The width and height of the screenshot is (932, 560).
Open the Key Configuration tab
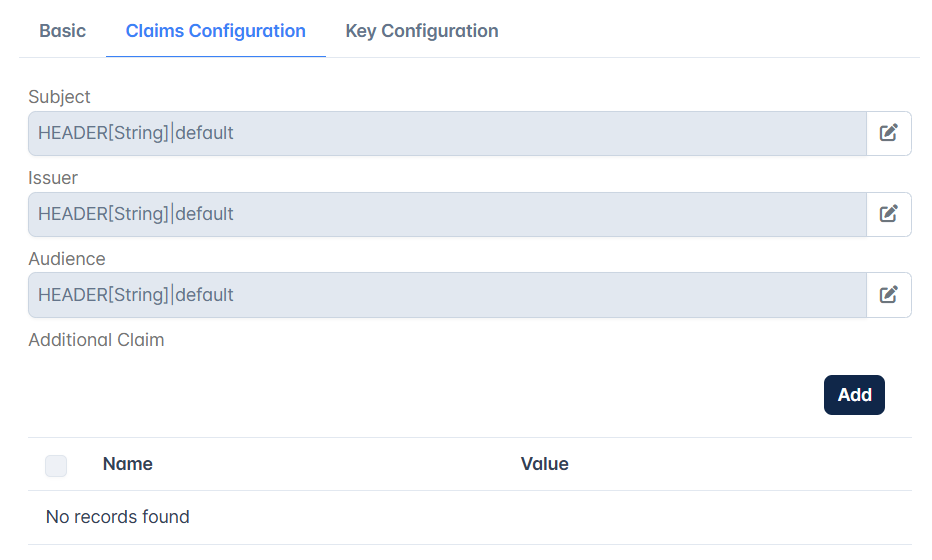pyautogui.click(x=422, y=31)
